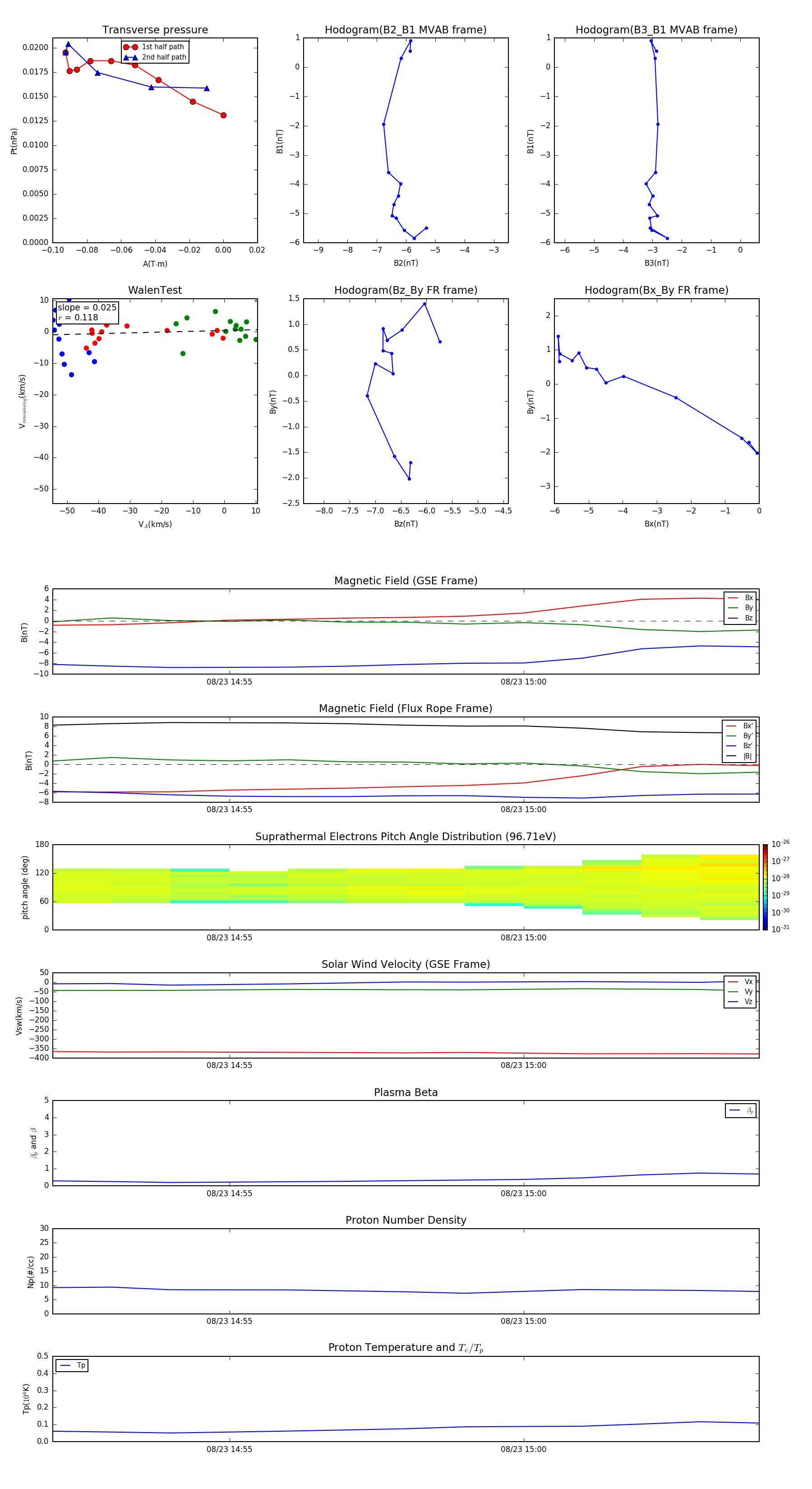Click the 180 tick on pitch angle axis
The width and height of the screenshot is (812, 1489).
42,845
